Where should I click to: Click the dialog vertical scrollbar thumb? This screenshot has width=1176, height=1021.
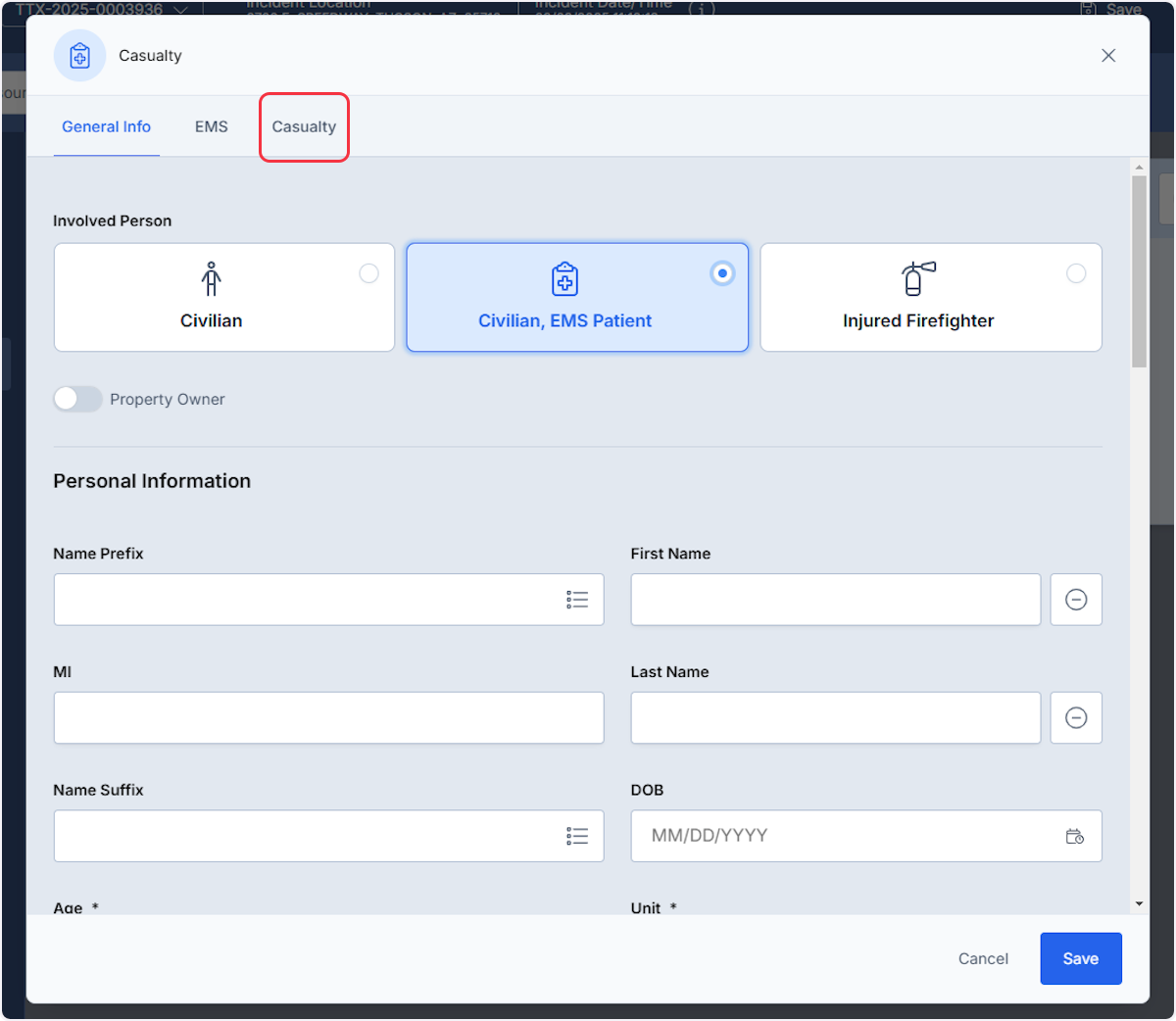tap(1139, 271)
